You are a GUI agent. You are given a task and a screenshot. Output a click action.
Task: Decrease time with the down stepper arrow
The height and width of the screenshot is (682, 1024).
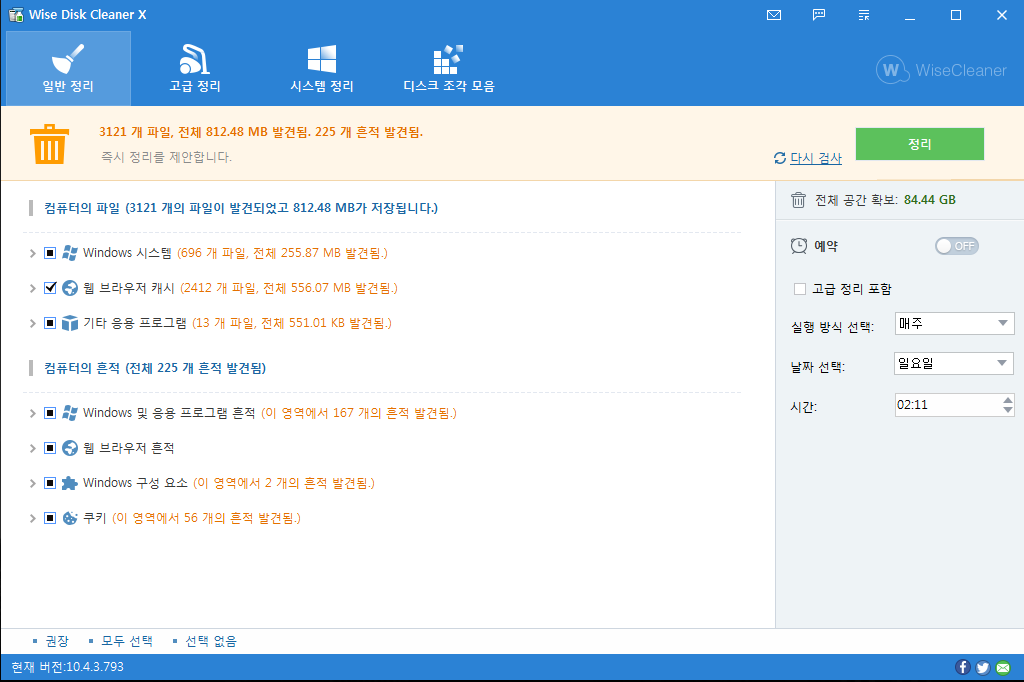pyautogui.click(x=1008, y=410)
